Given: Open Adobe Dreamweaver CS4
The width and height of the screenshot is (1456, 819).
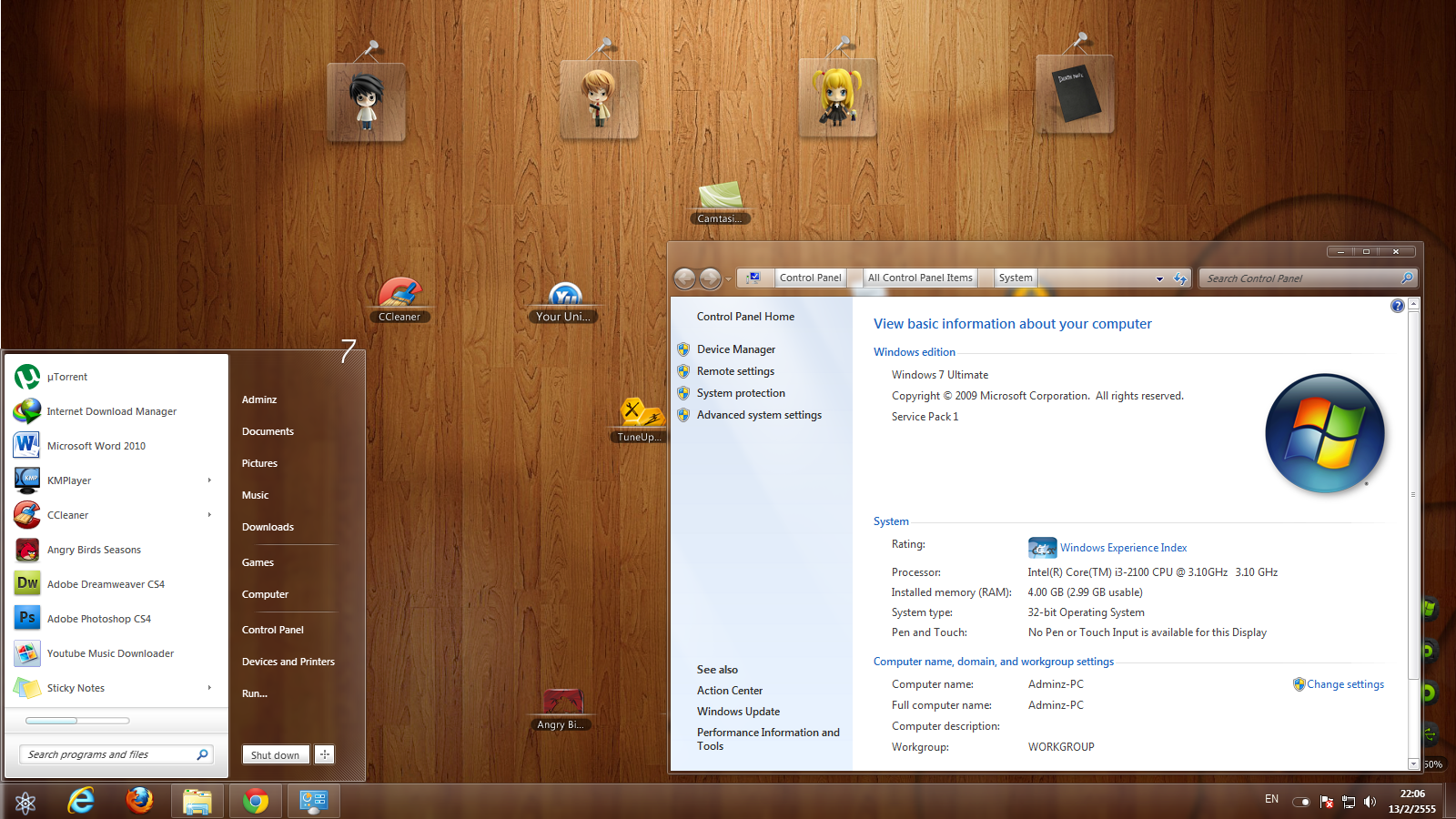Looking at the screenshot, I should click(x=116, y=584).
